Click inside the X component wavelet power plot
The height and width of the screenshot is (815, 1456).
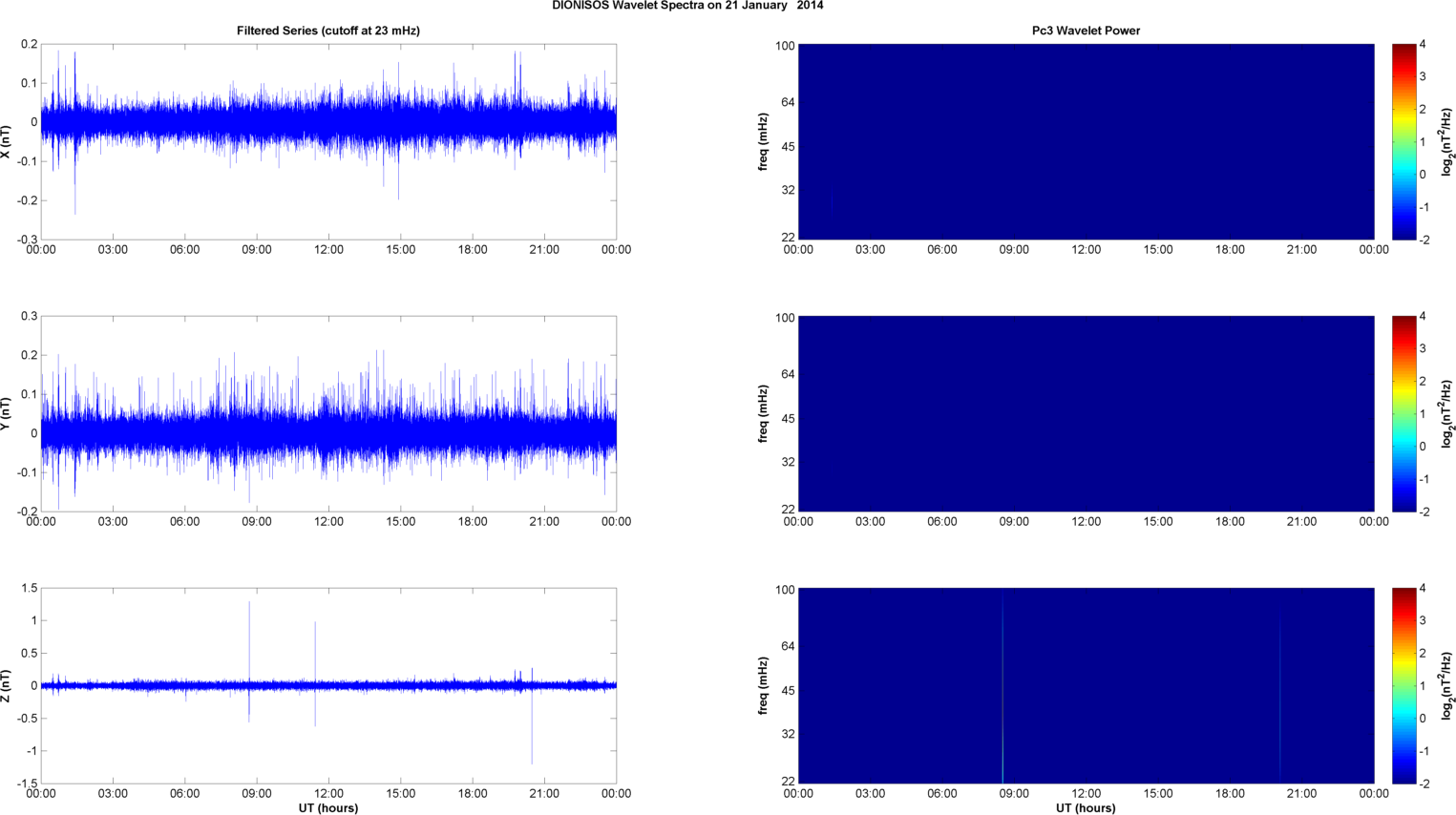[1086, 141]
